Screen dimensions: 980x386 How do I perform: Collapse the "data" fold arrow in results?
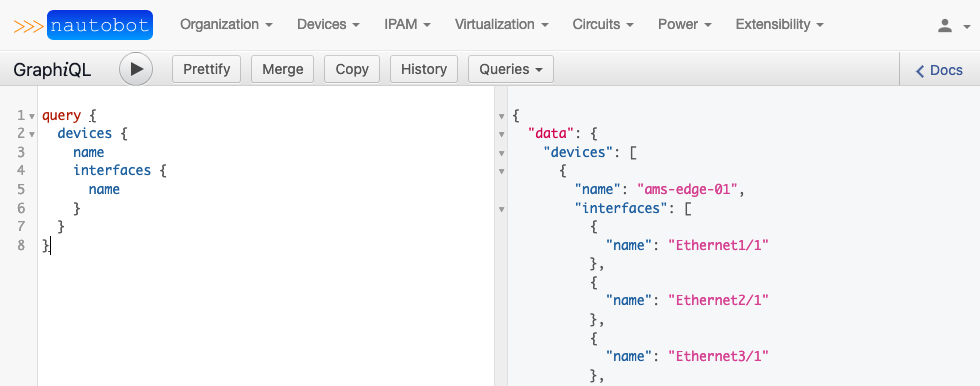(x=501, y=134)
